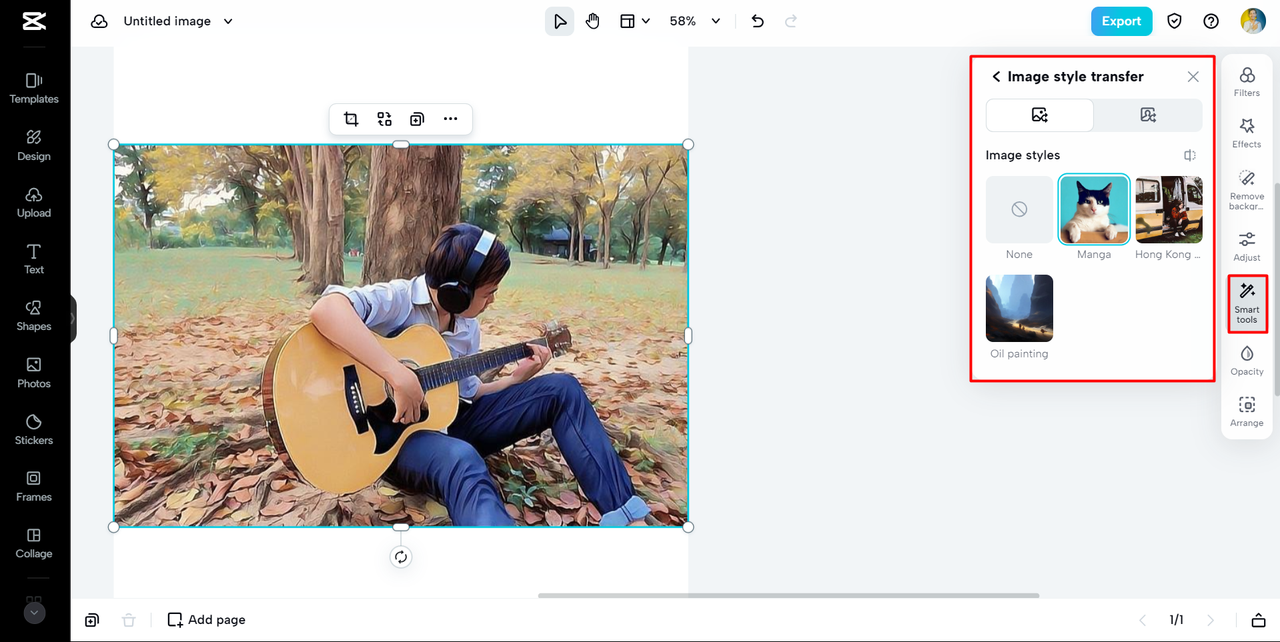Select the Text tool in sidebar
Viewport: 1280px width, 642px height.
[34, 259]
